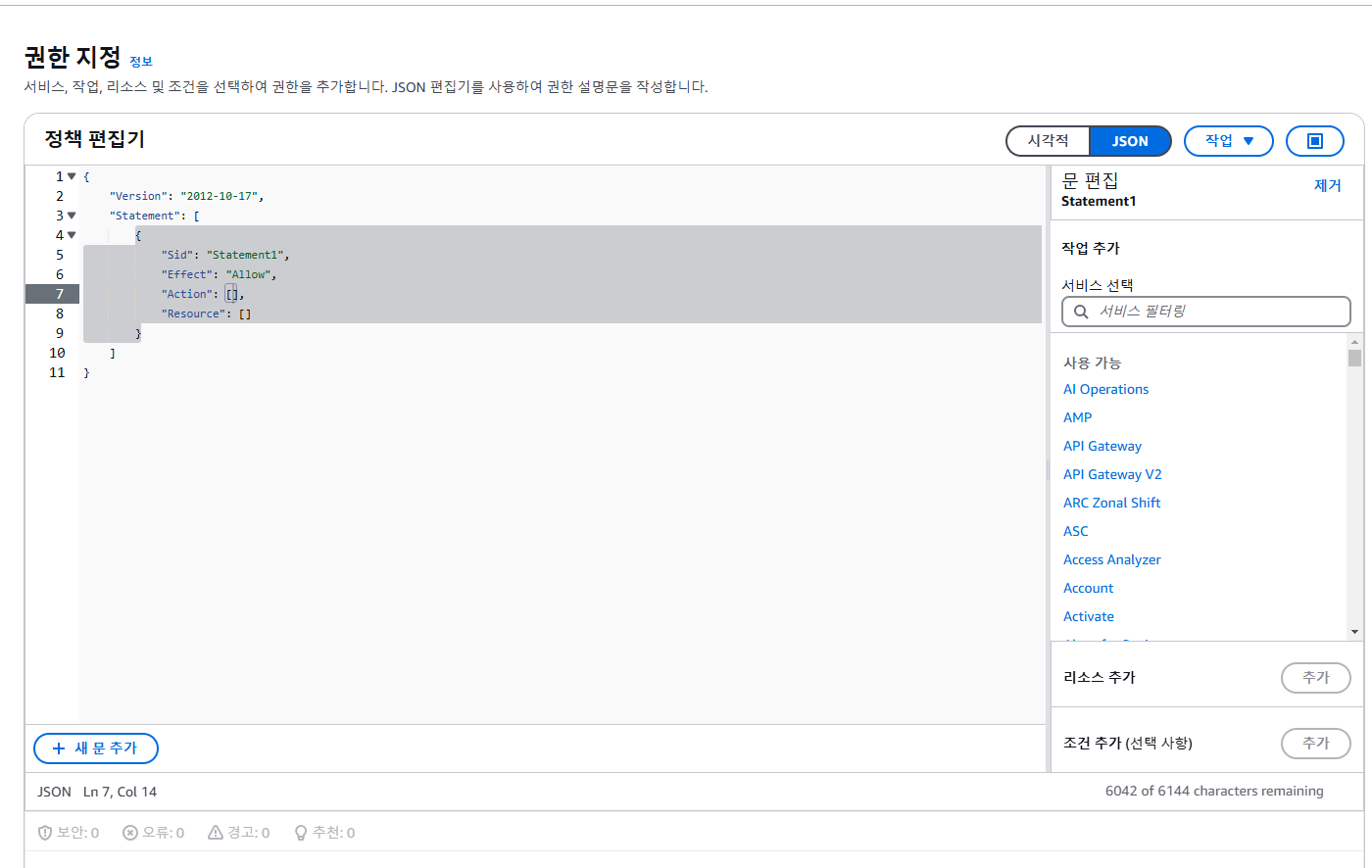This screenshot has height=868, width=1372.
Task: Click into the 서비스 필터링 search field
Action: point(1206,312)
